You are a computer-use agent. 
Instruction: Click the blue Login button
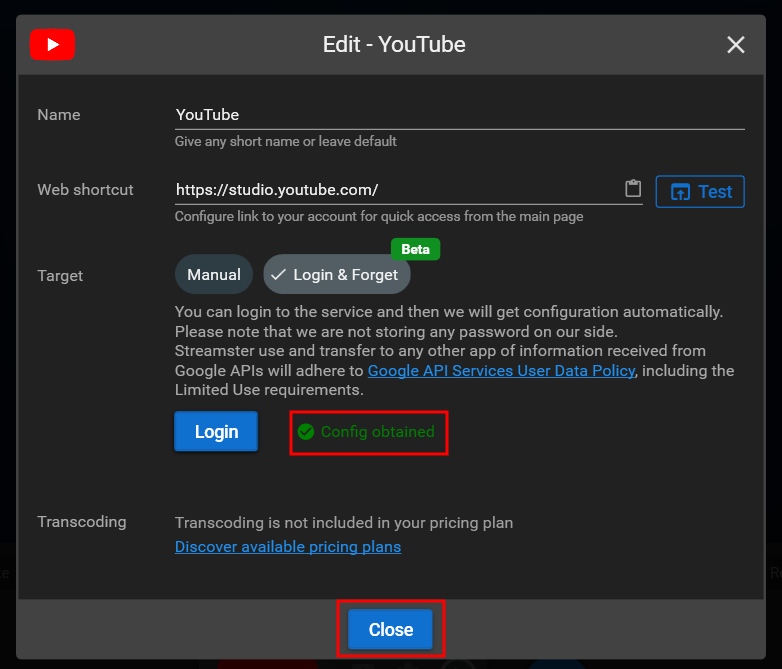pyautogui.click(x=216, y=432)
